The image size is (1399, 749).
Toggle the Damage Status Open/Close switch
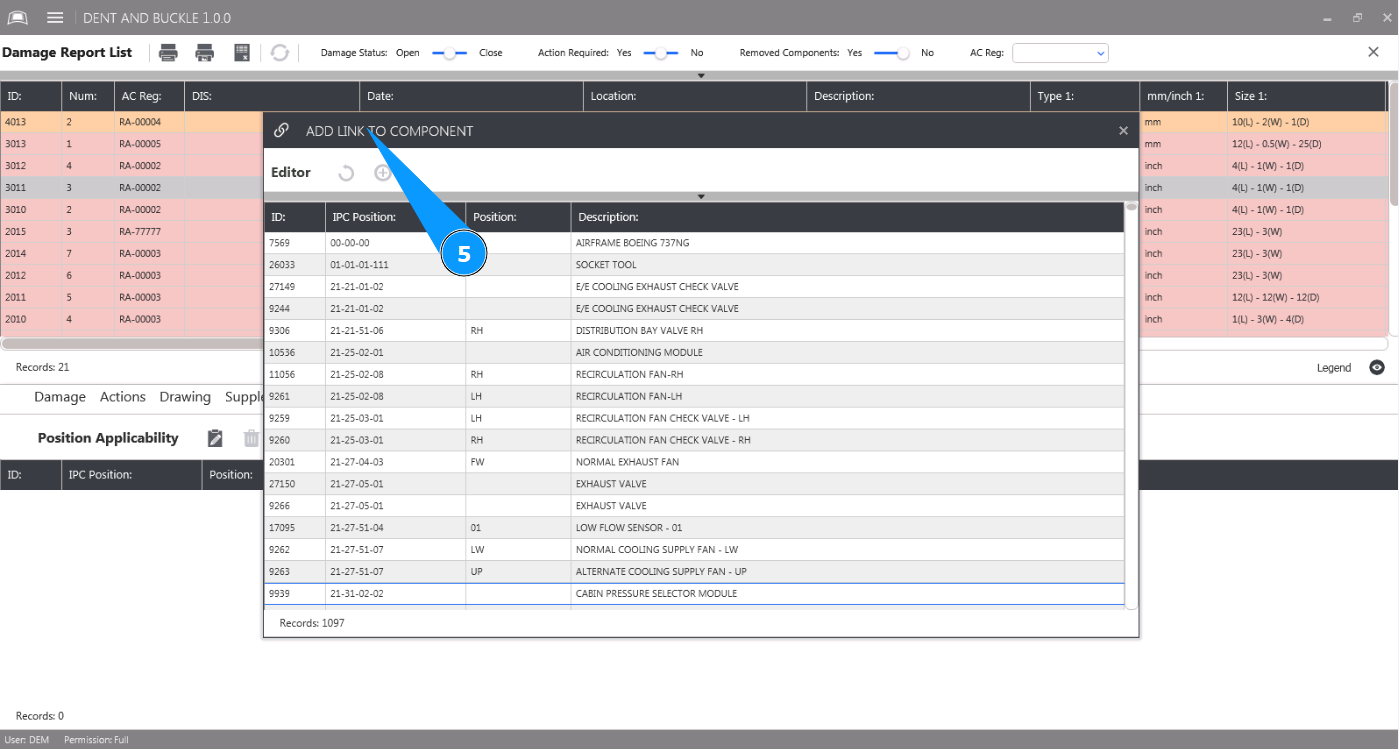click(x=450, y=53)
